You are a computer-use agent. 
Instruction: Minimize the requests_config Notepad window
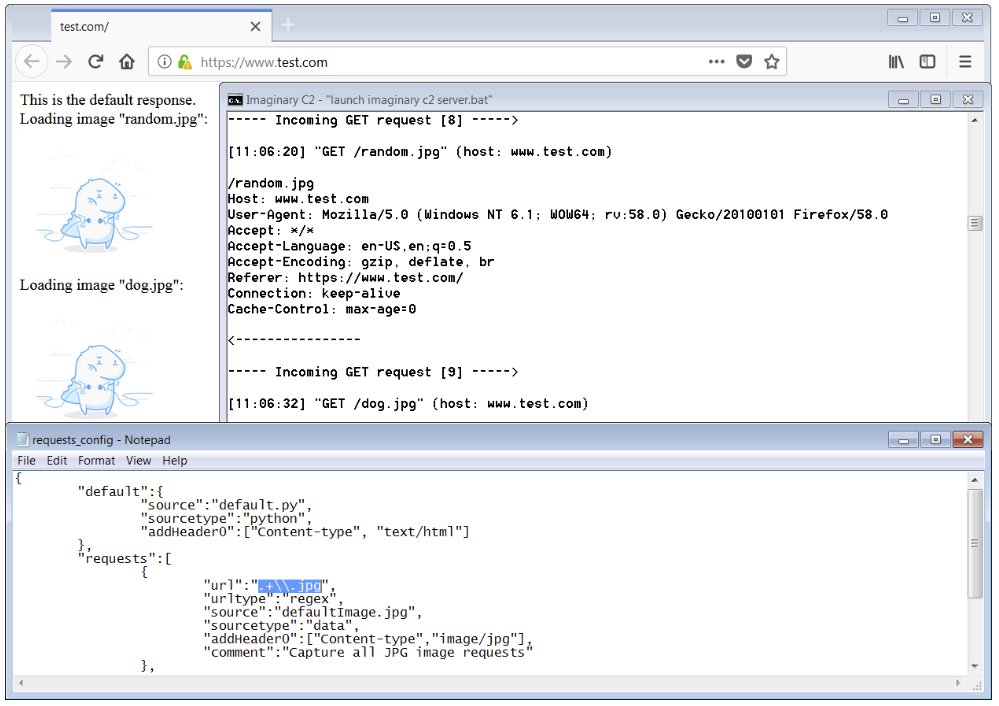pos(903,440)
